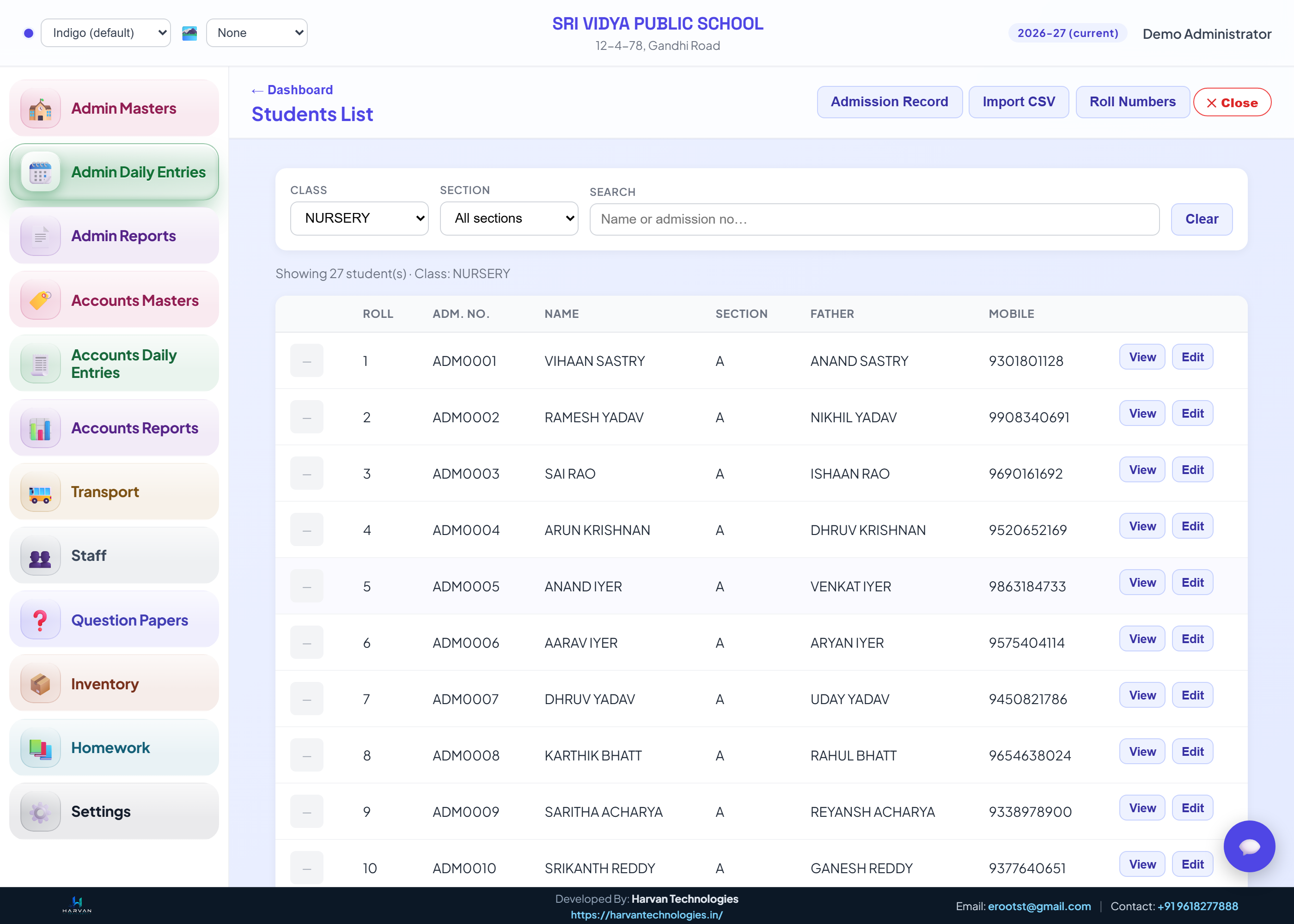Click the Admission Record button
This screenshot has width=1294, height=924.
890,102
